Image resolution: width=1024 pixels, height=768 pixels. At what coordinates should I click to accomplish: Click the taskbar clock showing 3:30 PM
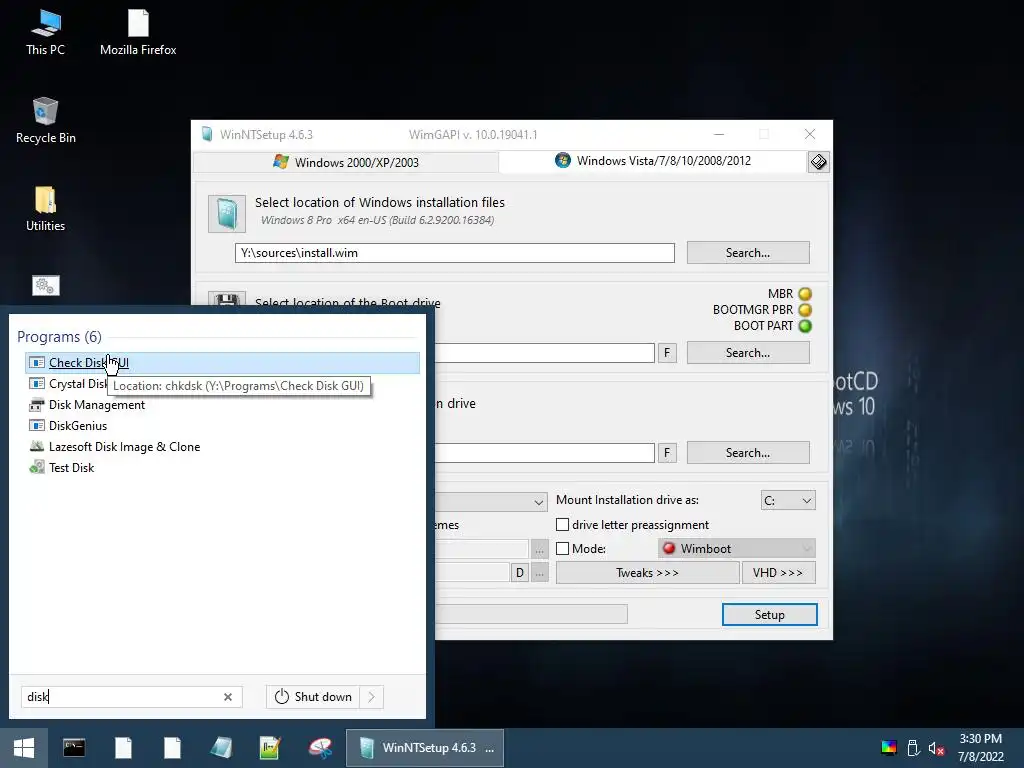click(x=980, y=748)
